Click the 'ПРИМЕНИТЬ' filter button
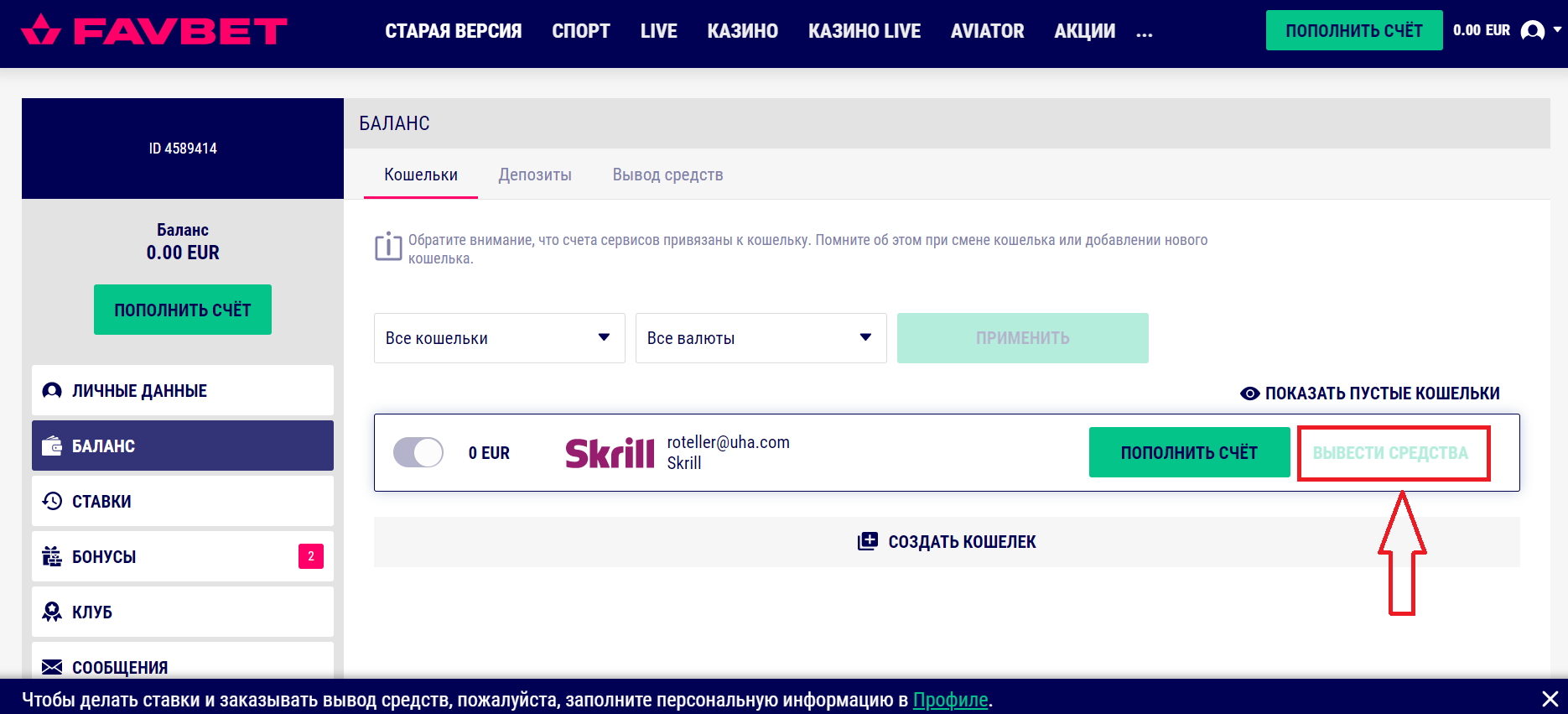This screenshot has height=714, width=1568. click(1023, 338)
